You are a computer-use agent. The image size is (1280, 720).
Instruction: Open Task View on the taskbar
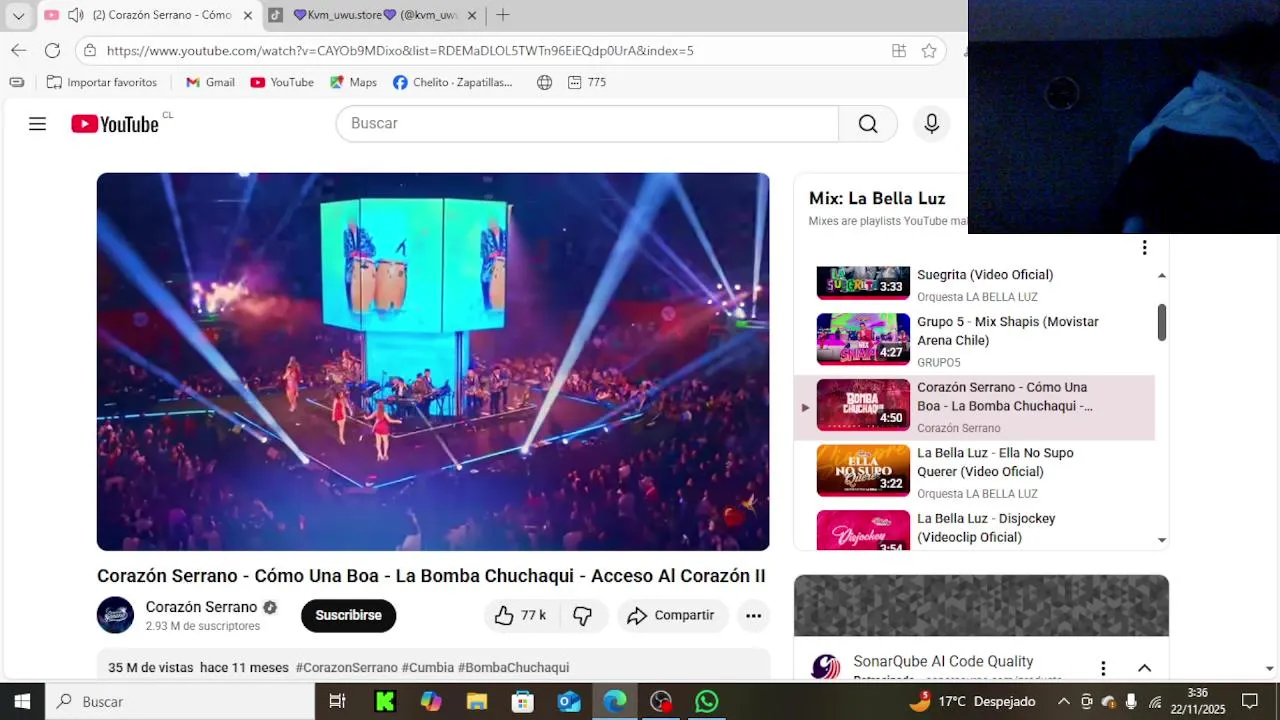[x=338, y=702]
